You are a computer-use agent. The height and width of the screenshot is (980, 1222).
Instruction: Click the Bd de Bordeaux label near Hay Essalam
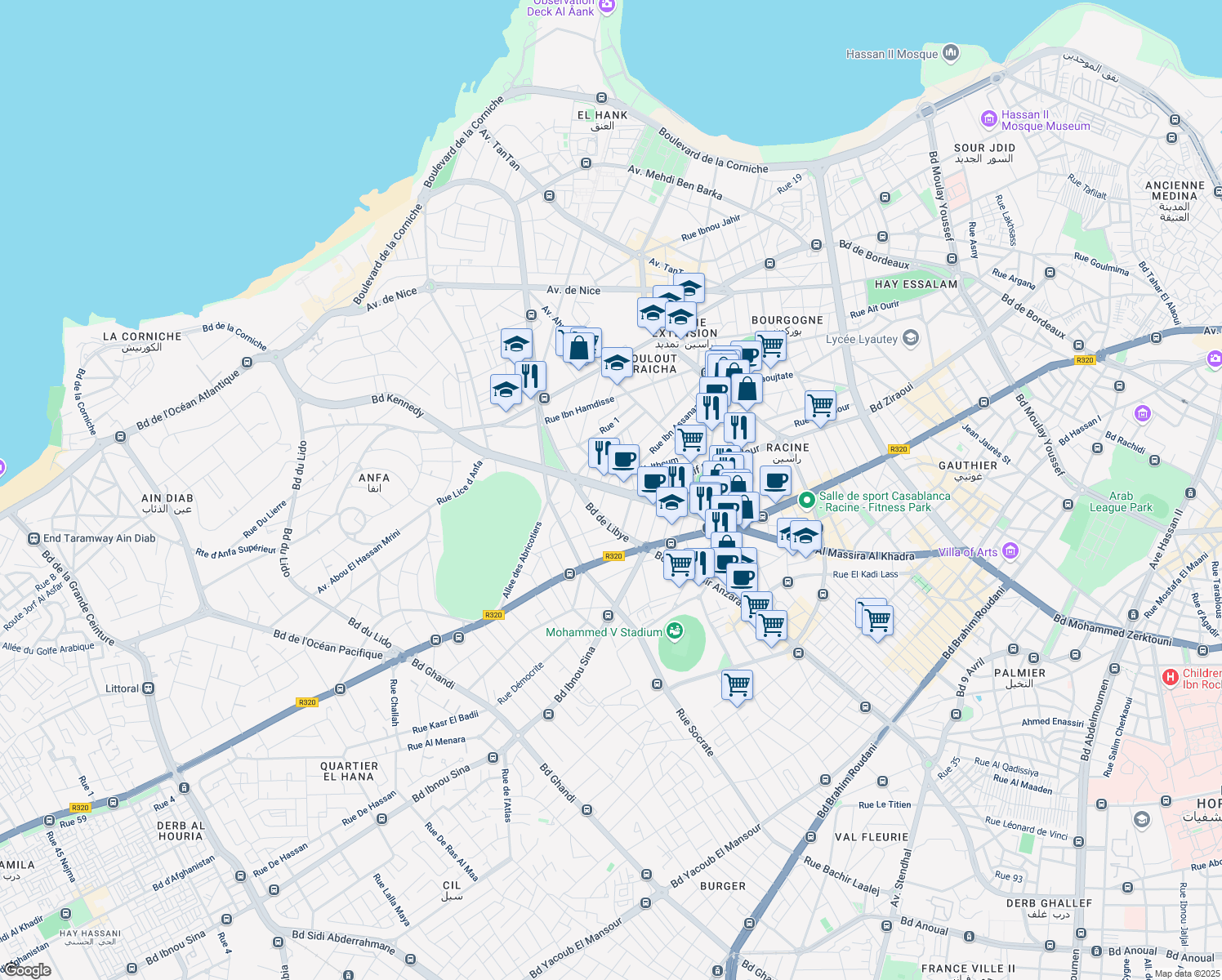(x=874, y=254)
